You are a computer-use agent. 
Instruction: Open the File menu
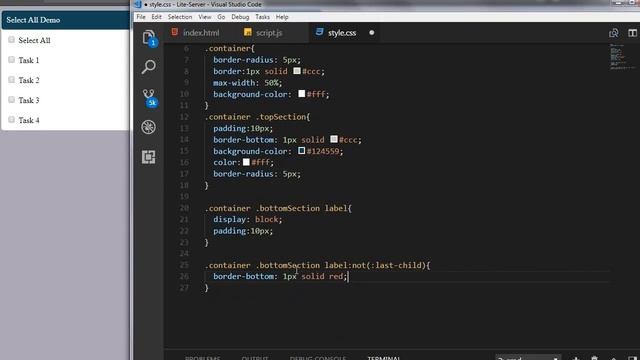[x=141, y=17]
